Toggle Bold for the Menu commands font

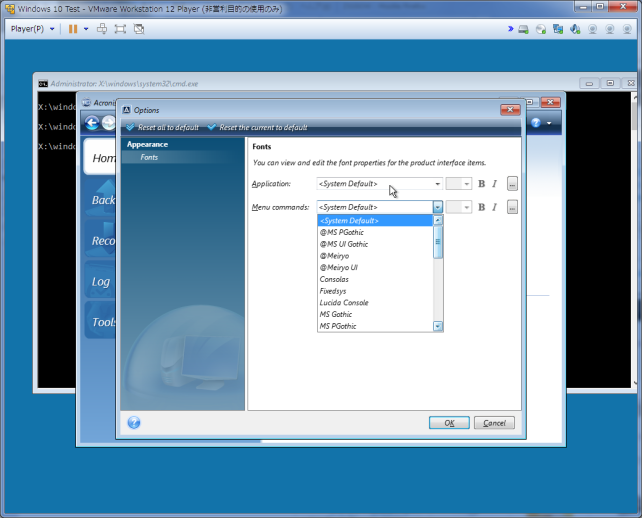(x=482, y=207)
